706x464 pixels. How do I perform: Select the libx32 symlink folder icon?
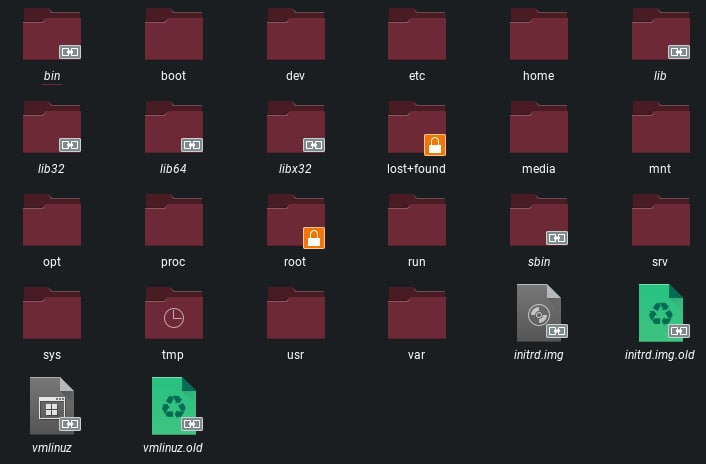(x=296, y=127)
